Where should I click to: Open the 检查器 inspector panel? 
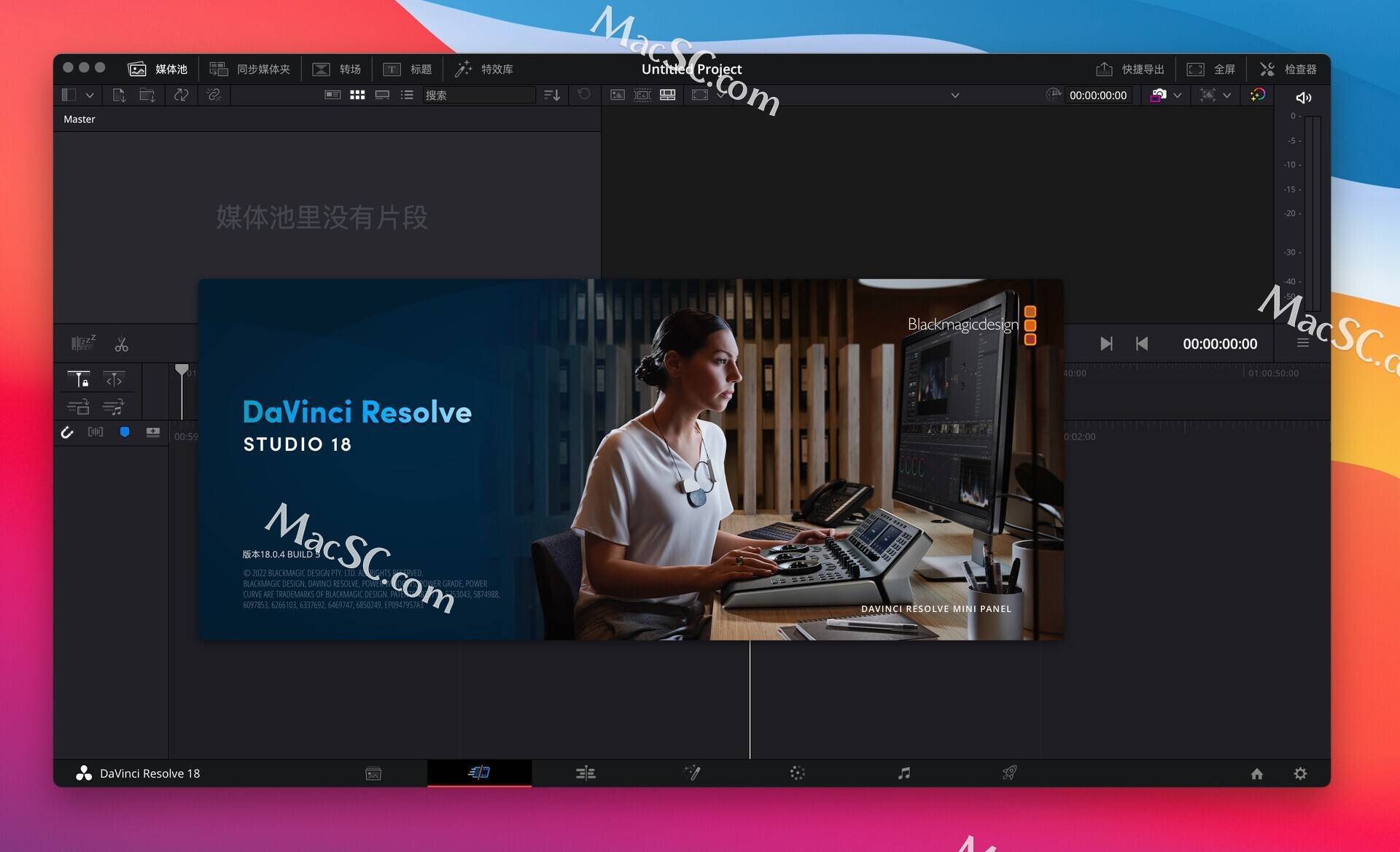click(x=1288, y=69)
